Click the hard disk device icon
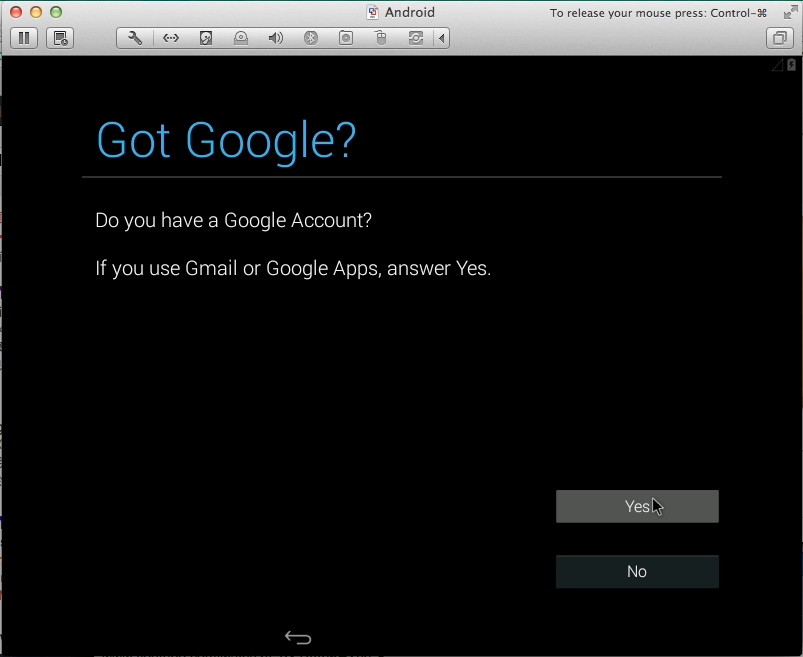Image resolution: width=803 pixels, height=657 pixels. click(x=206, y=38)
